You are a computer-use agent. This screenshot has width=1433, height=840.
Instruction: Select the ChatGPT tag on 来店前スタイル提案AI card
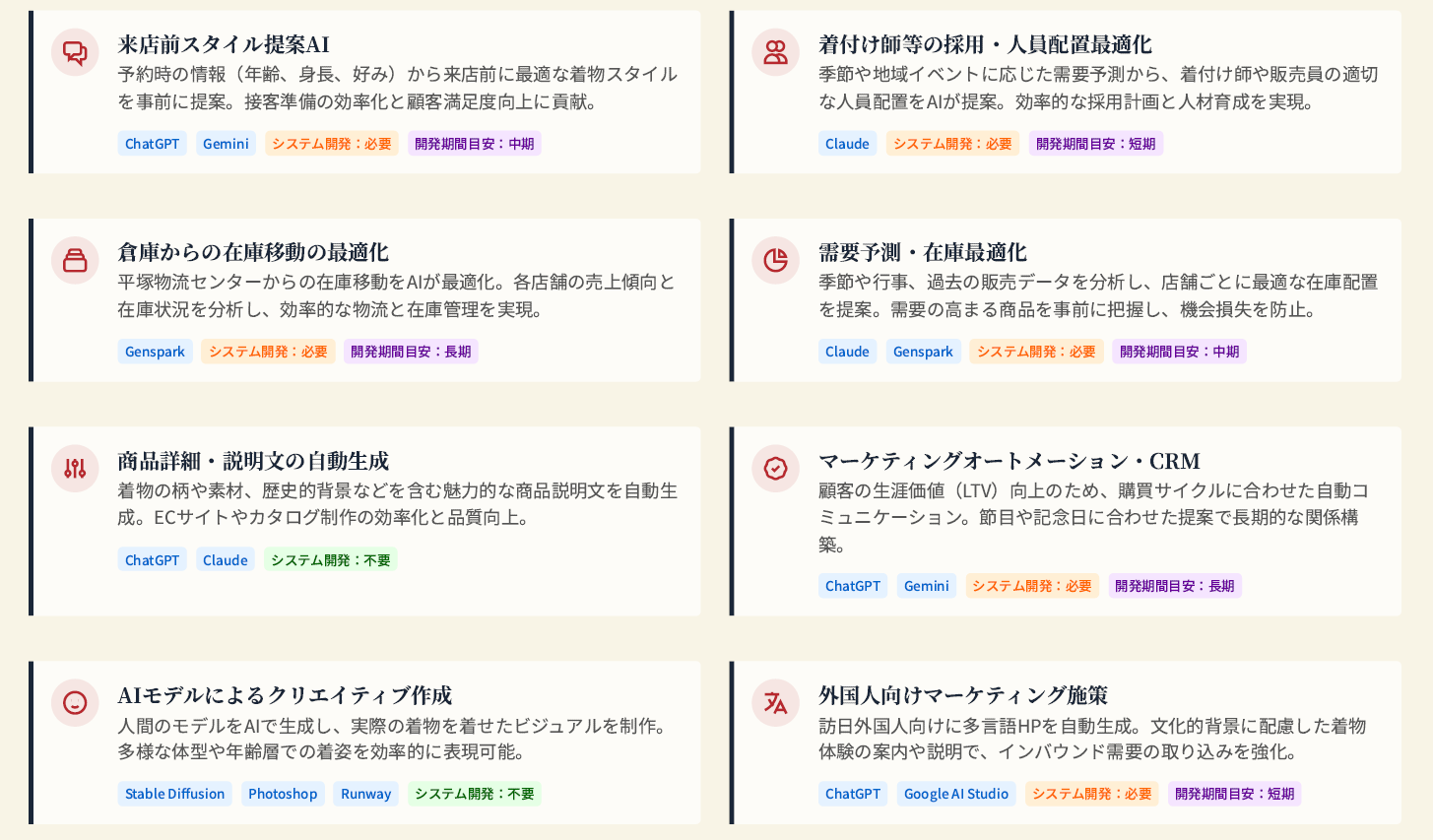152,143
